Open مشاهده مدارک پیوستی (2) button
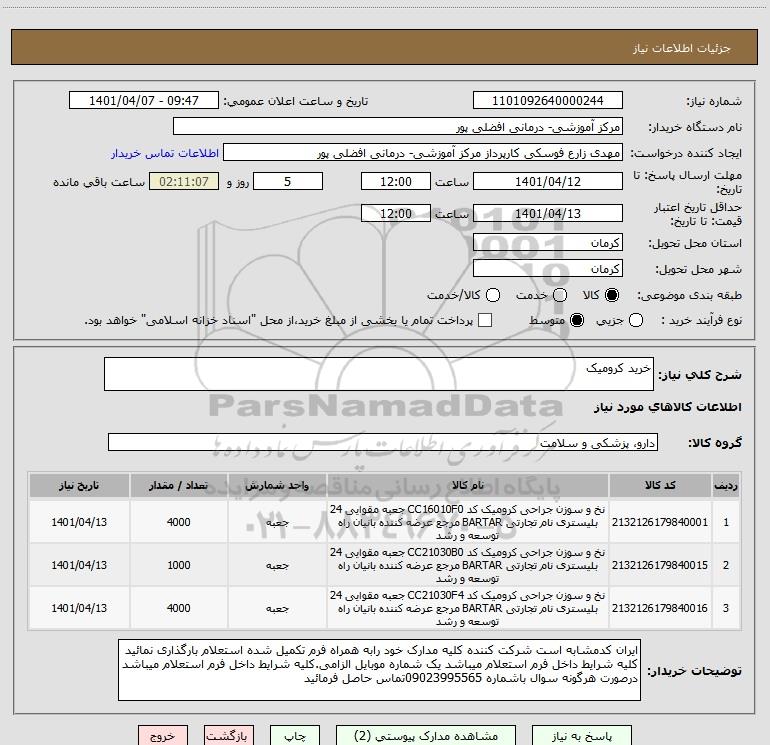The height and width of the screenshot is (745, 770). [x=426, y=736]
